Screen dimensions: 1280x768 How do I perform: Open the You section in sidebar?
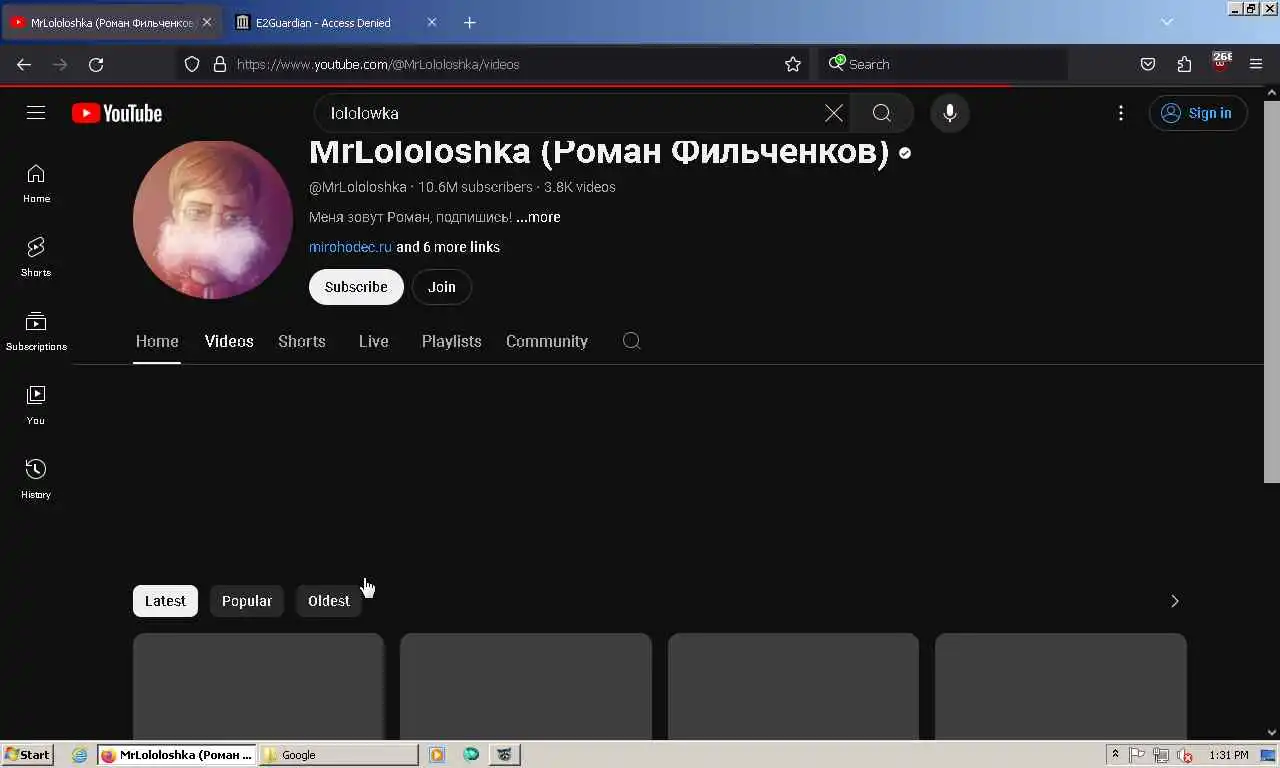[x=36, y=405]
